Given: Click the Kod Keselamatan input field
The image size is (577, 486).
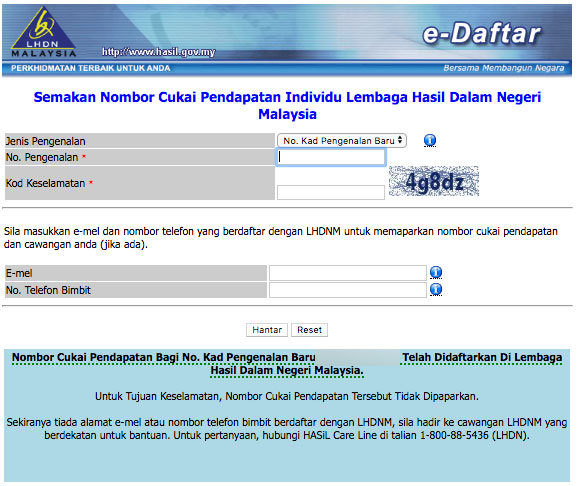Looking at the screenshot, I should point(331,192).
